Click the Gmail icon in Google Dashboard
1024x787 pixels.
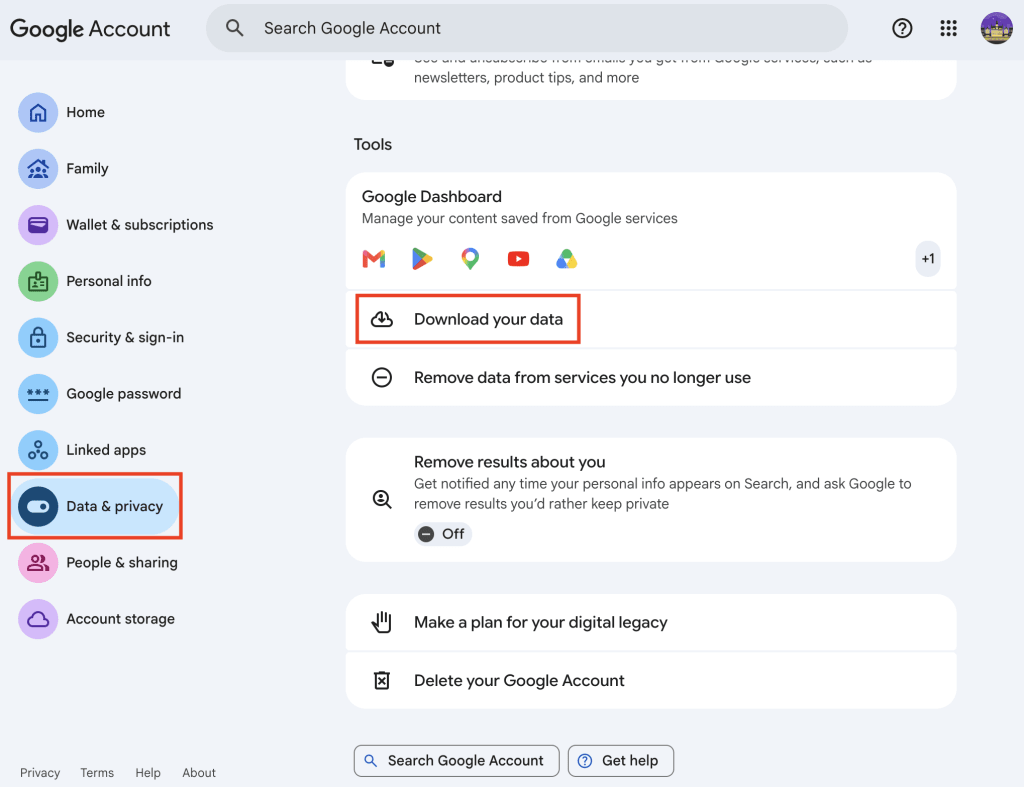pos(374,259)
